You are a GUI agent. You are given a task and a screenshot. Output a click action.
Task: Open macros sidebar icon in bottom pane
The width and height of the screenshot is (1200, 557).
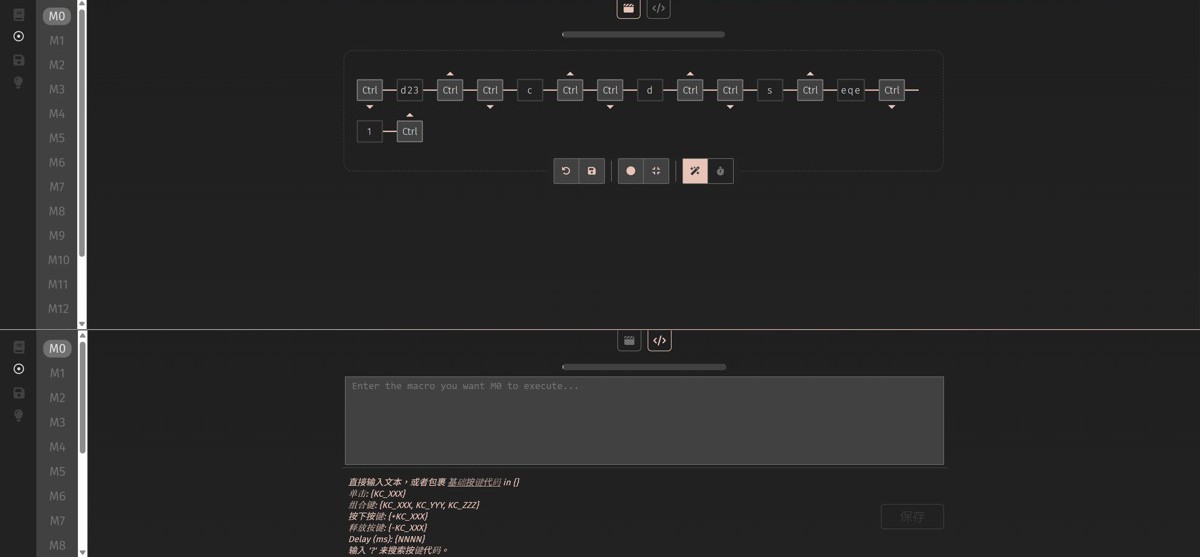[18, 369]
